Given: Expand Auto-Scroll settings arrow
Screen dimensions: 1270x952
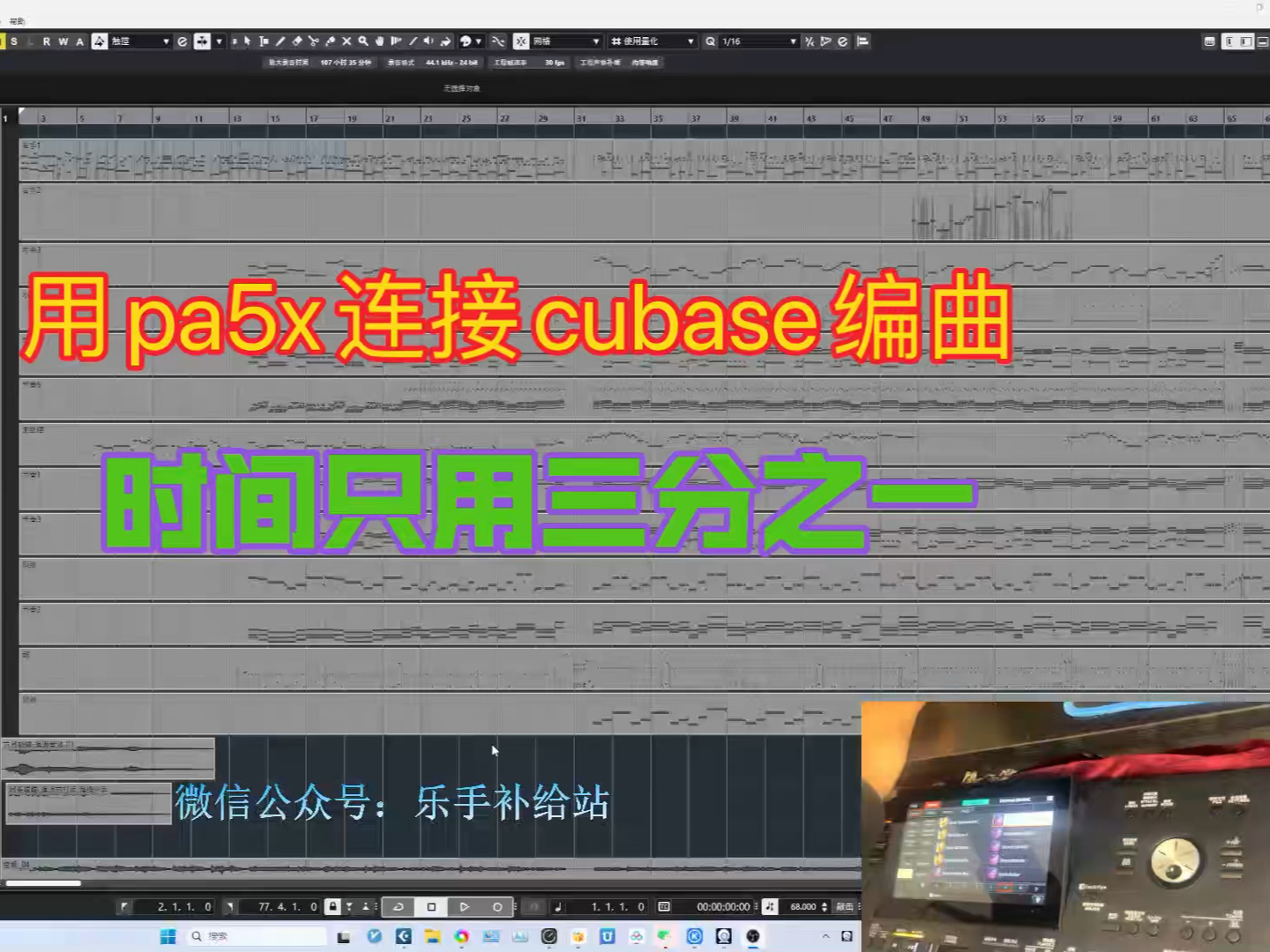Looking at the screenshot, I should pyautogui.click(x=220, y=41).
